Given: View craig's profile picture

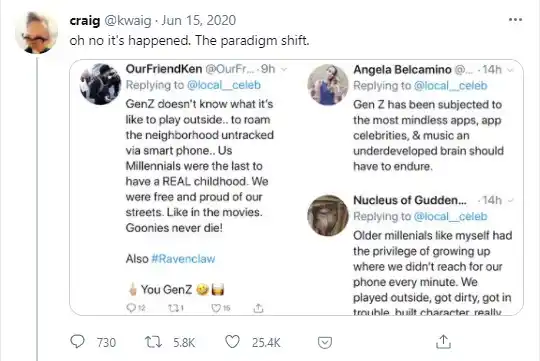Looking at the screenshot, I should point(37,33).
